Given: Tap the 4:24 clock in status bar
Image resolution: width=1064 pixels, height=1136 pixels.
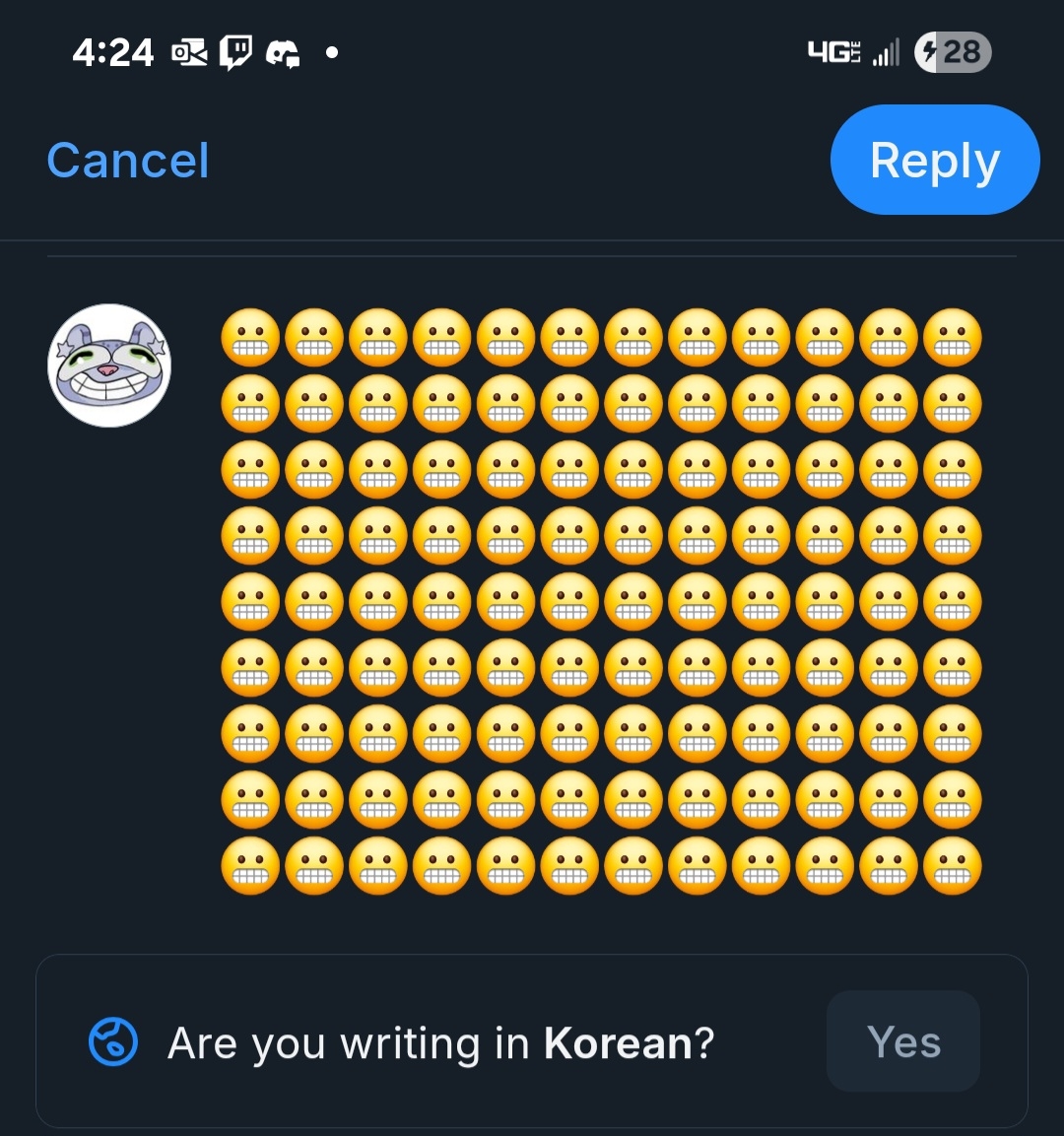Looking at the screenshot, I should [x=113, y=52].
